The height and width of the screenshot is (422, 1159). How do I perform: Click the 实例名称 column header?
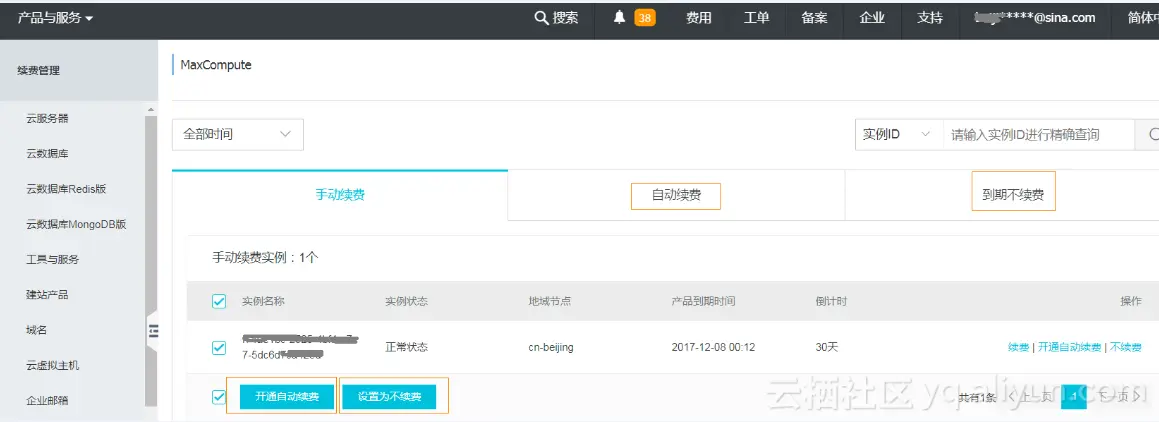263,302
